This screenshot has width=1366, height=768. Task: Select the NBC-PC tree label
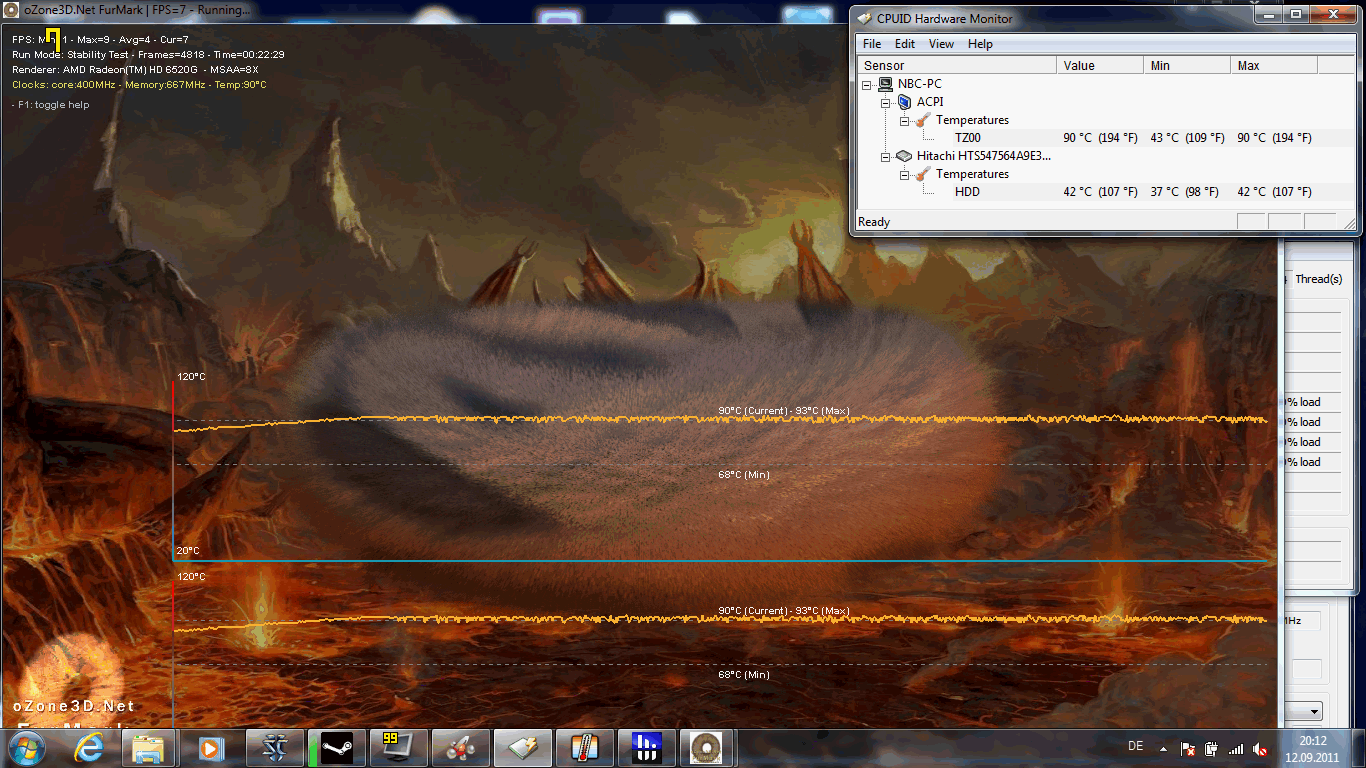919,84
